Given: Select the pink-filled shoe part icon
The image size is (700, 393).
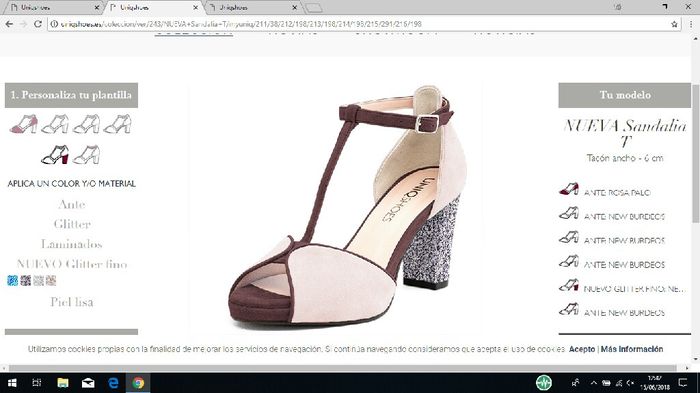Looking at the screenshot, I should [x=24, y=124].
